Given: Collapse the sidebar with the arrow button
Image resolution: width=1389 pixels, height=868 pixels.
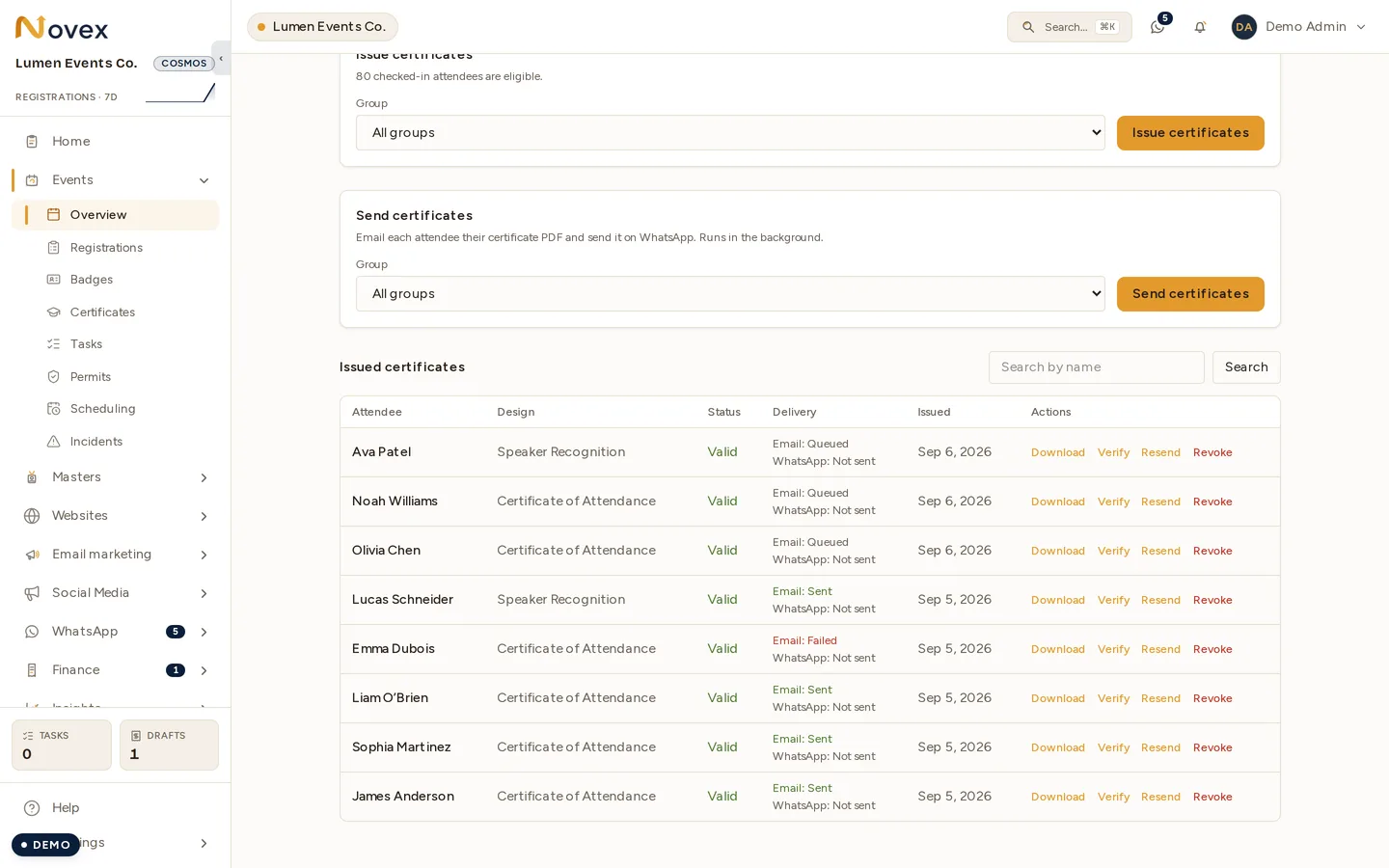Looking at the screenshot, I should tap(221, 58).
